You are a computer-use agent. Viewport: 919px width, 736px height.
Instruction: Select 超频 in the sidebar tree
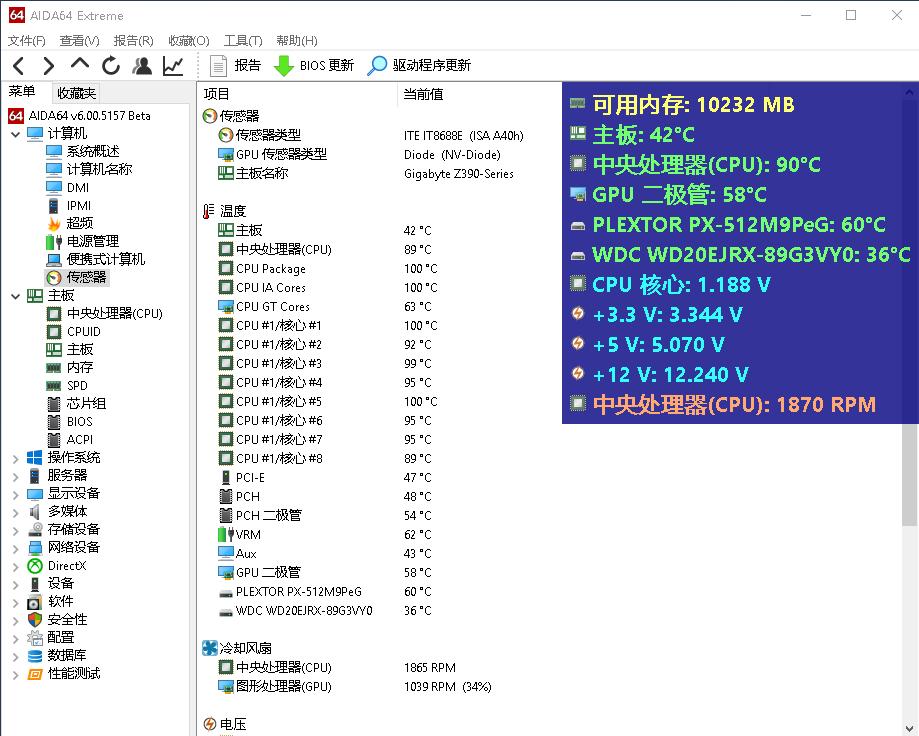pyautogui.click(x=79, y=223)
